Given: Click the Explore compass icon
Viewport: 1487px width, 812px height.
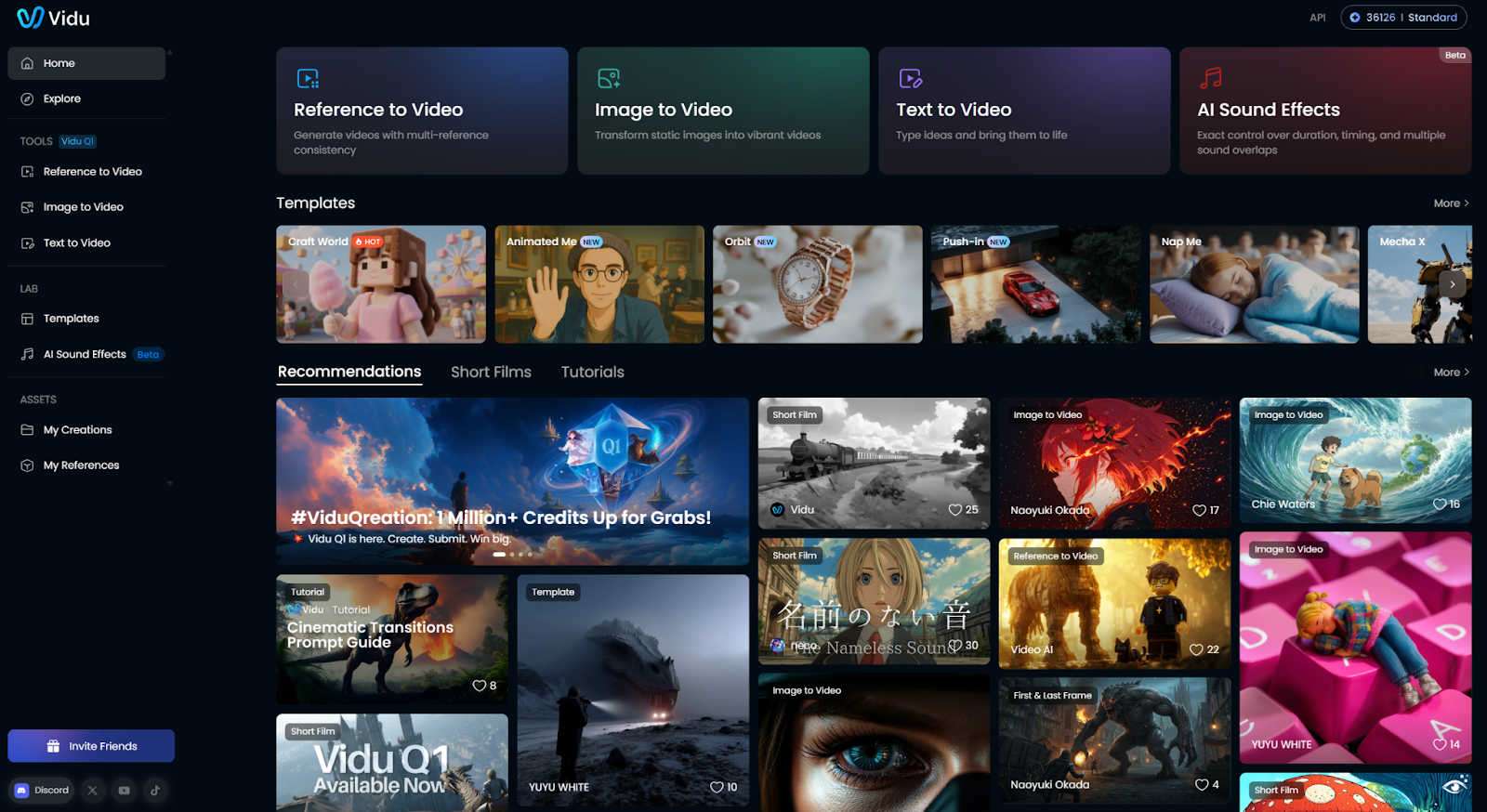Looking at the screenshot, I should (x=27, y=98).
